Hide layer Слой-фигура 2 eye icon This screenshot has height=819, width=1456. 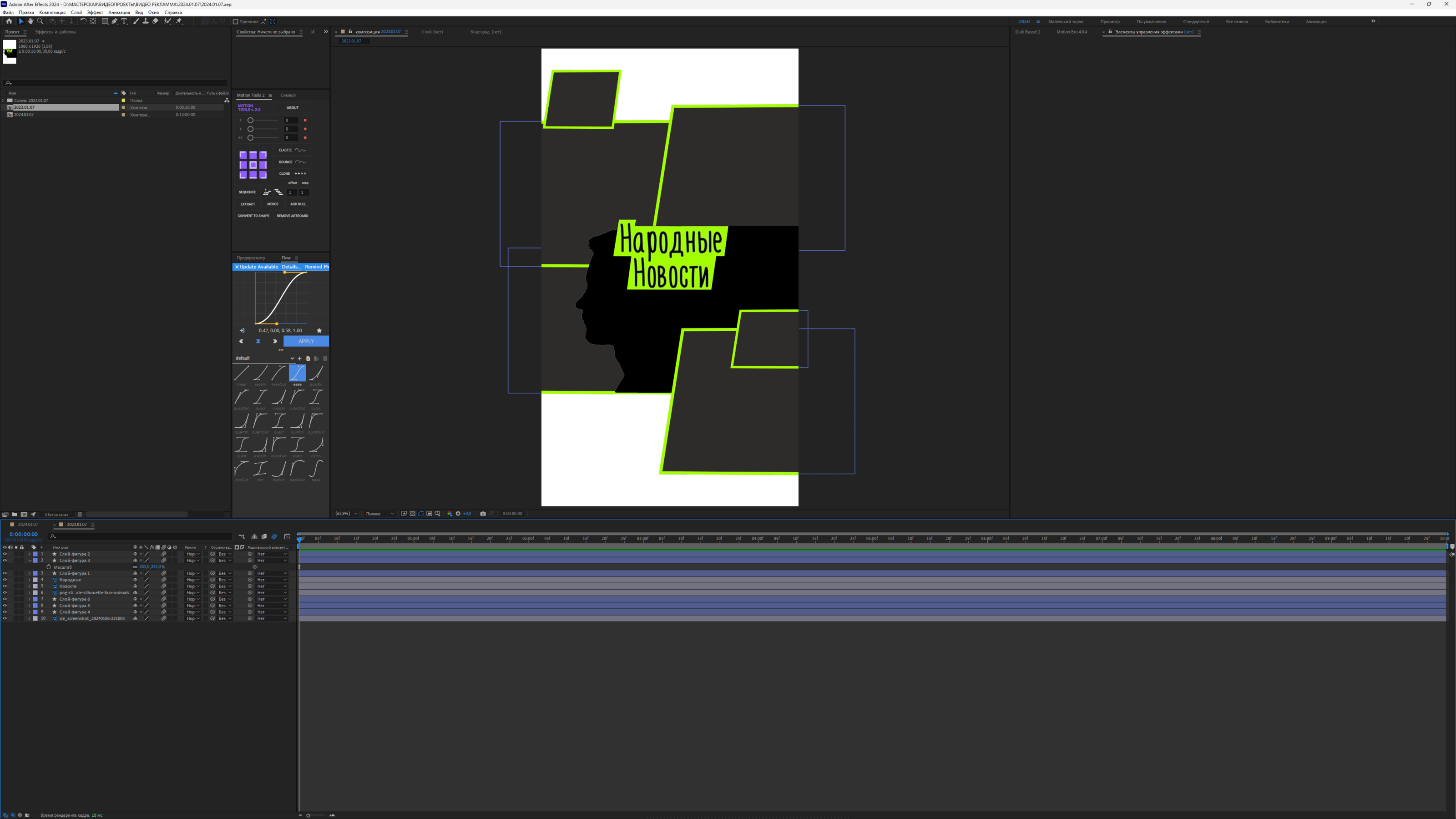5,554
